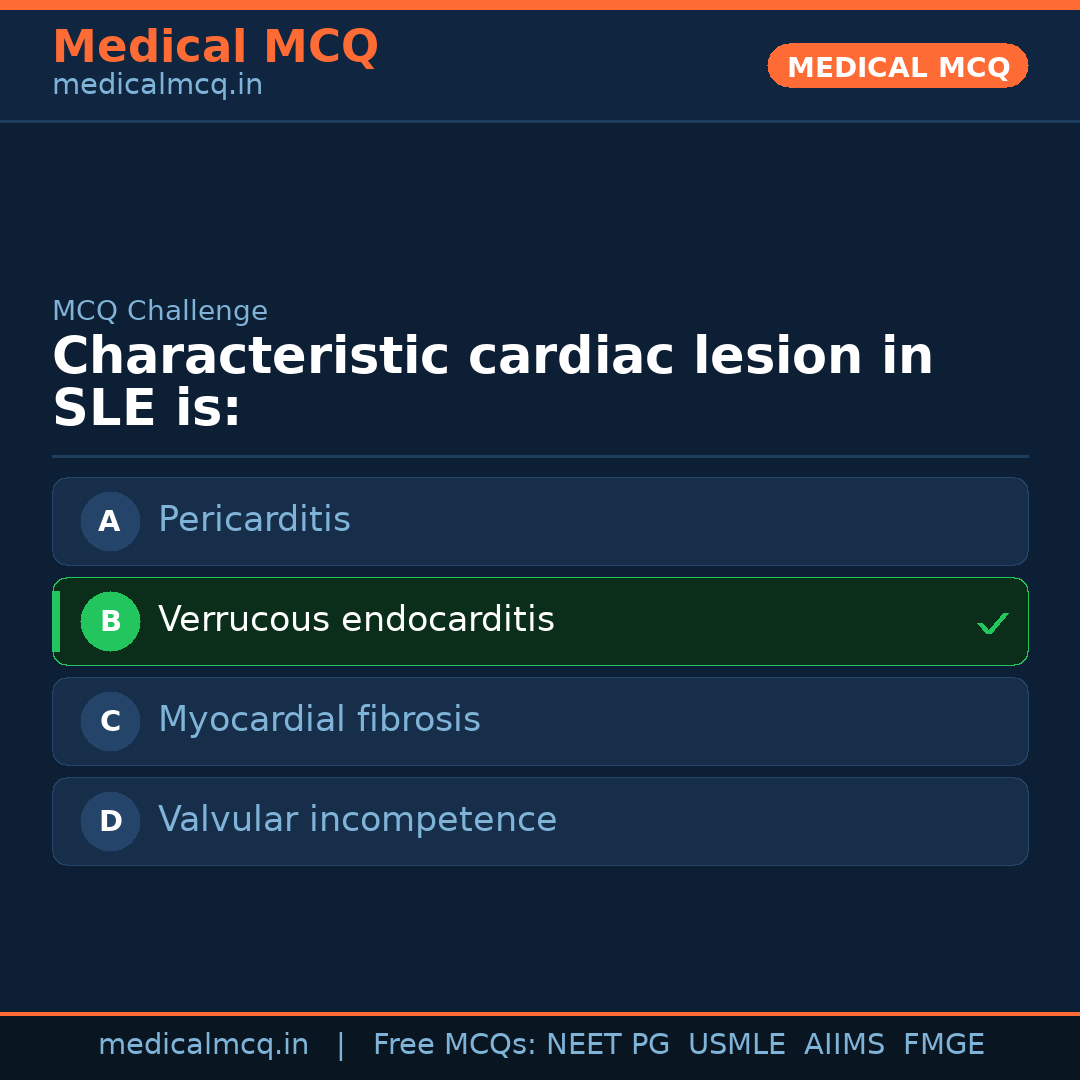This screenshot has width=1080, height=1080.
Task: Select the Pericarditis answer option
Action: (540, 521)
